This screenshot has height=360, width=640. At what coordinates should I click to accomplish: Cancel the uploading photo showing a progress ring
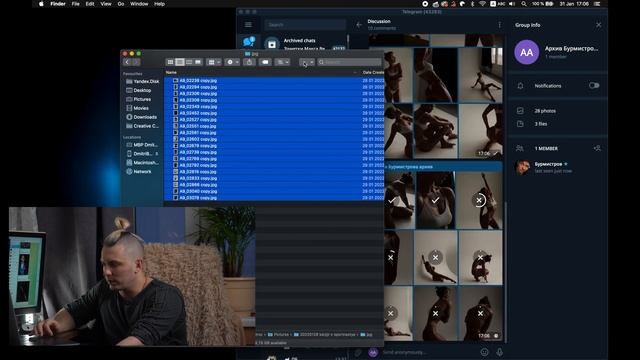point(479,200)
